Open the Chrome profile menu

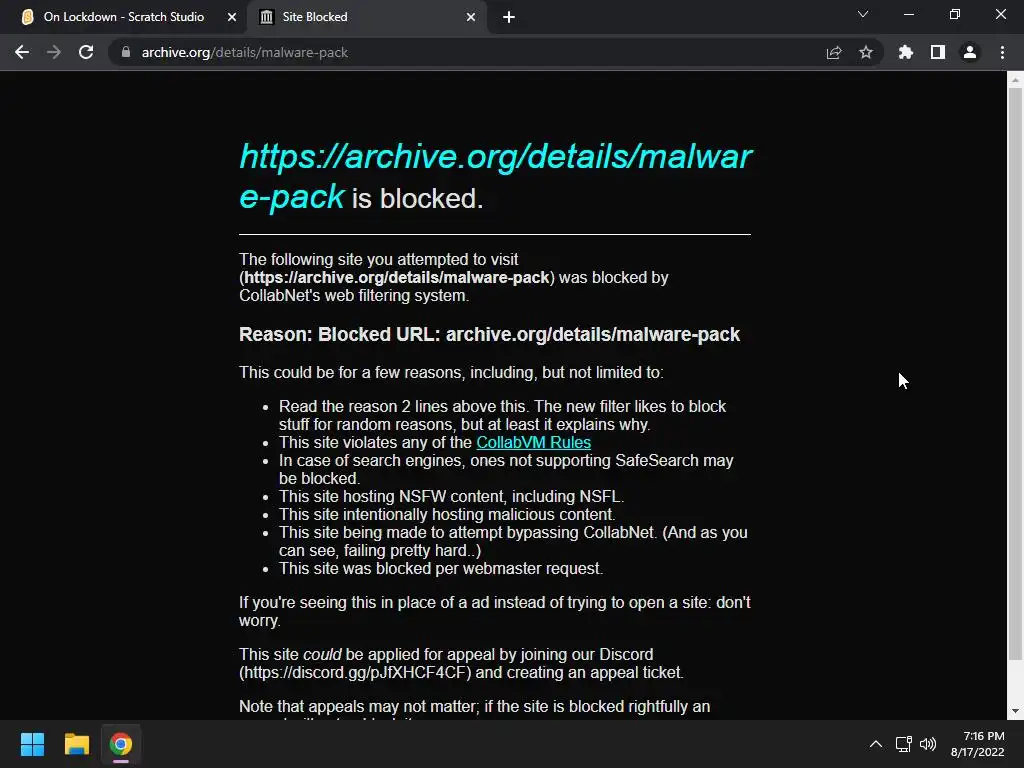(970, 52)
